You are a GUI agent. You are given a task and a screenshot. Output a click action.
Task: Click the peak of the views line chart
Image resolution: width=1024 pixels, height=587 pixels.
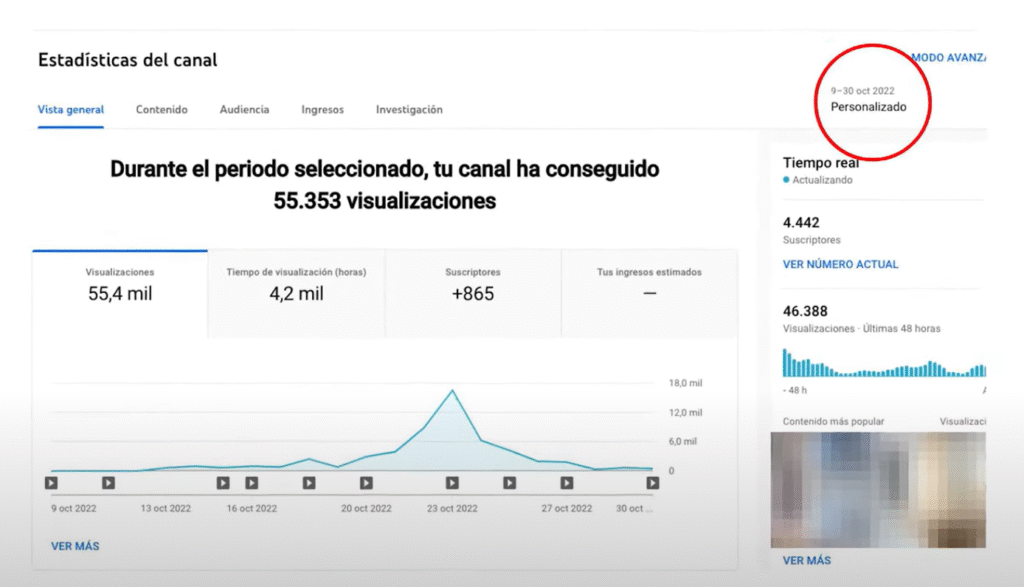pyautogui.click(x=452, y=390)
